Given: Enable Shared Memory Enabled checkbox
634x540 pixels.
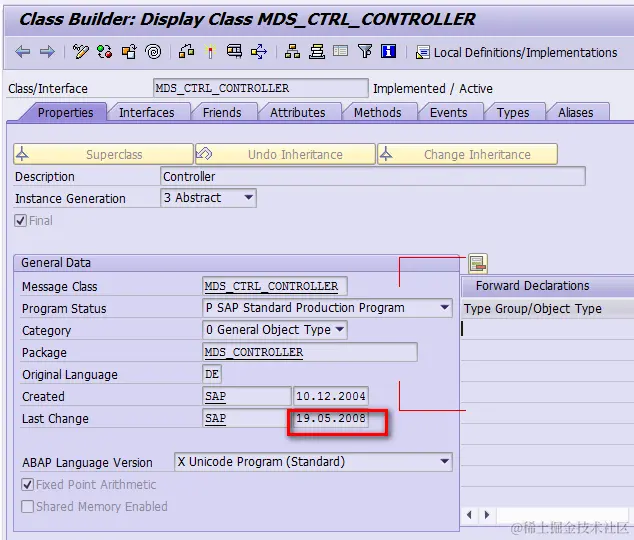Looking at the screenshot, I should click(x=27, y=506).
